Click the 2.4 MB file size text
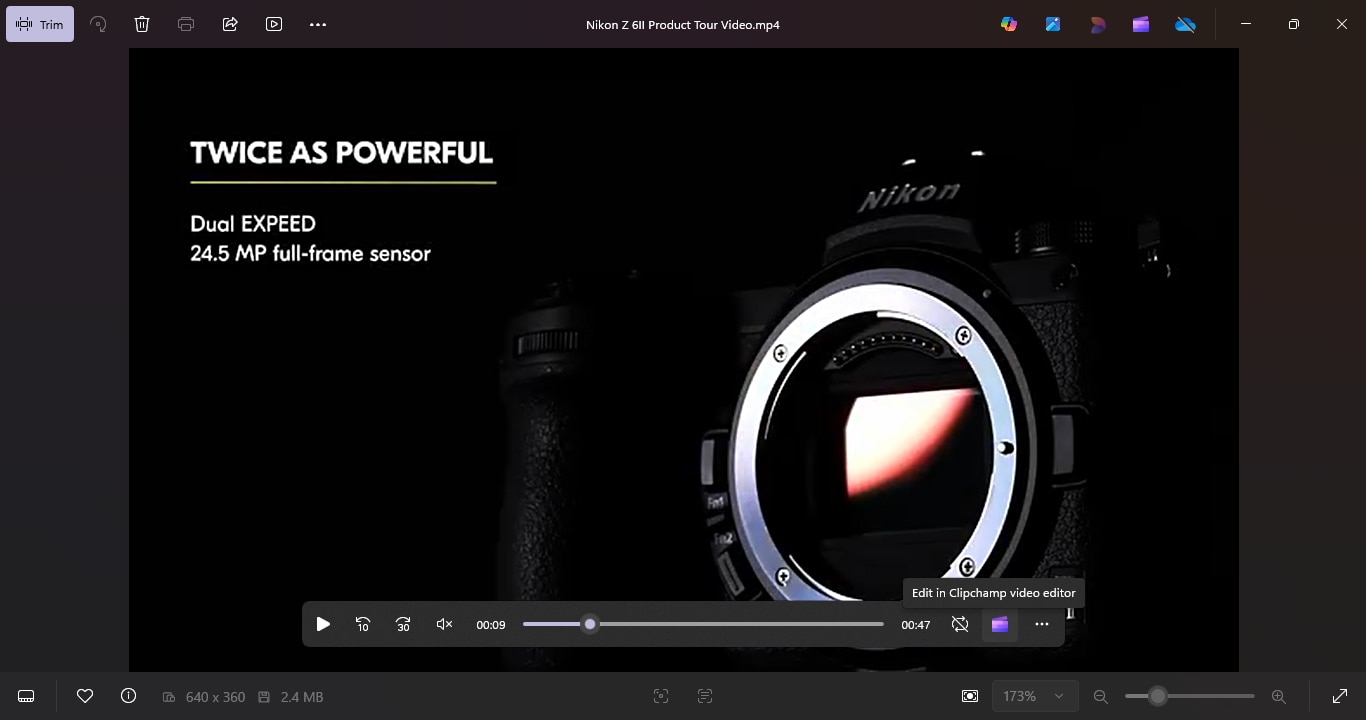 coord(301,697)
